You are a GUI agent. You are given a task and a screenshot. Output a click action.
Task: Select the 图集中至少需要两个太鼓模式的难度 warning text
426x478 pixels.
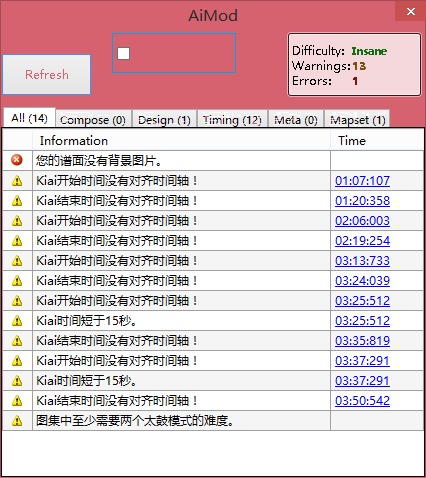(x=135, y=421)
